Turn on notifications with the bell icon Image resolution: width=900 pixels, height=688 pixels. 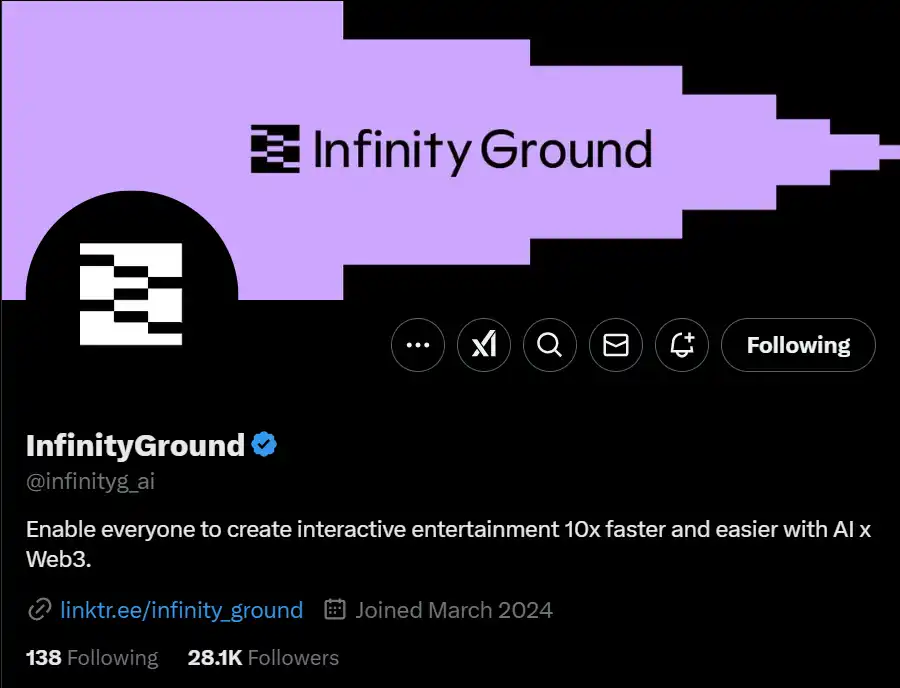tap(682, 346)
